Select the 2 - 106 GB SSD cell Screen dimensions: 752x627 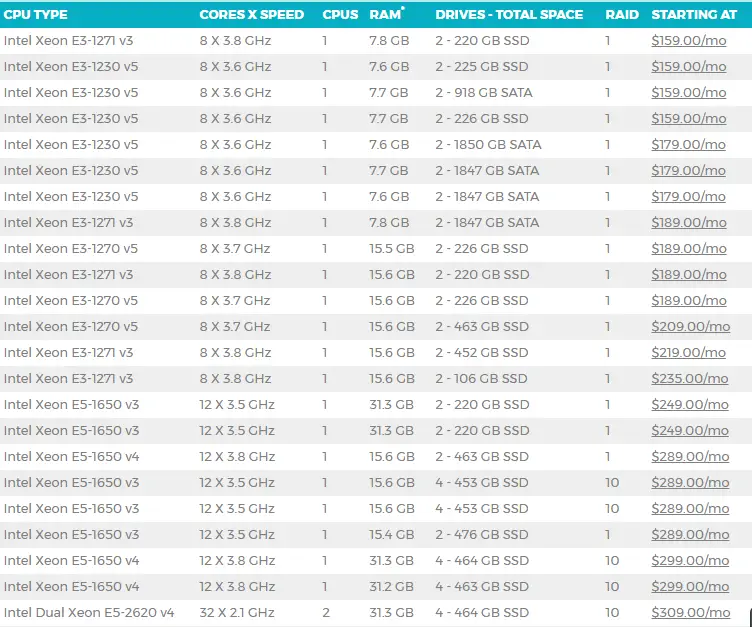click(x=482, y=379)
